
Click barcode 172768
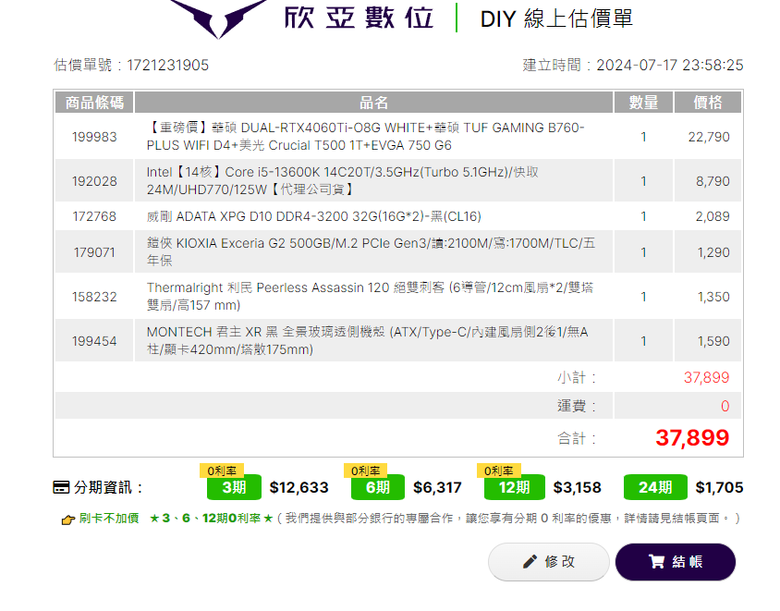click(x=94, y=216)
